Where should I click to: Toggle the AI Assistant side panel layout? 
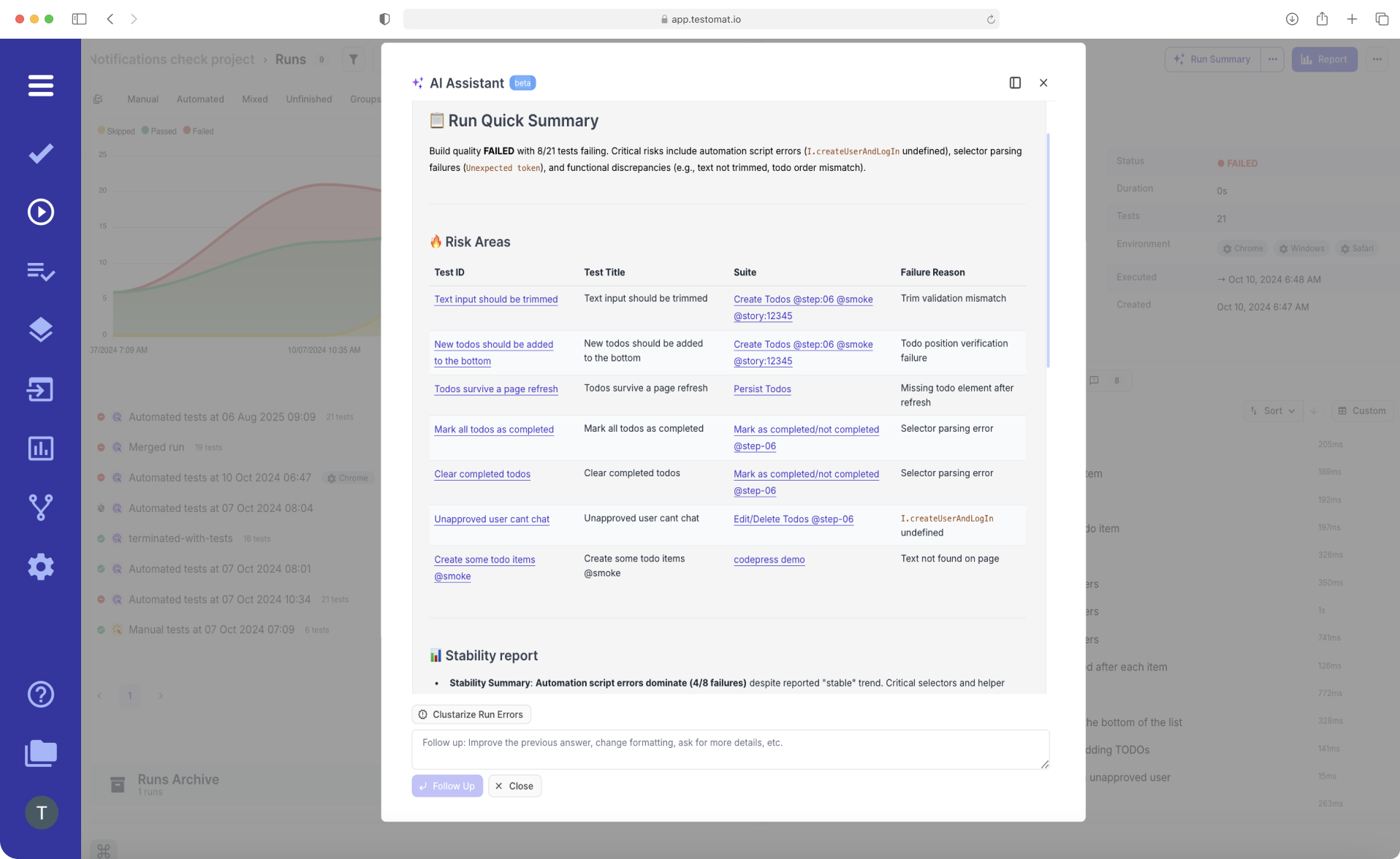point(1014,83)
